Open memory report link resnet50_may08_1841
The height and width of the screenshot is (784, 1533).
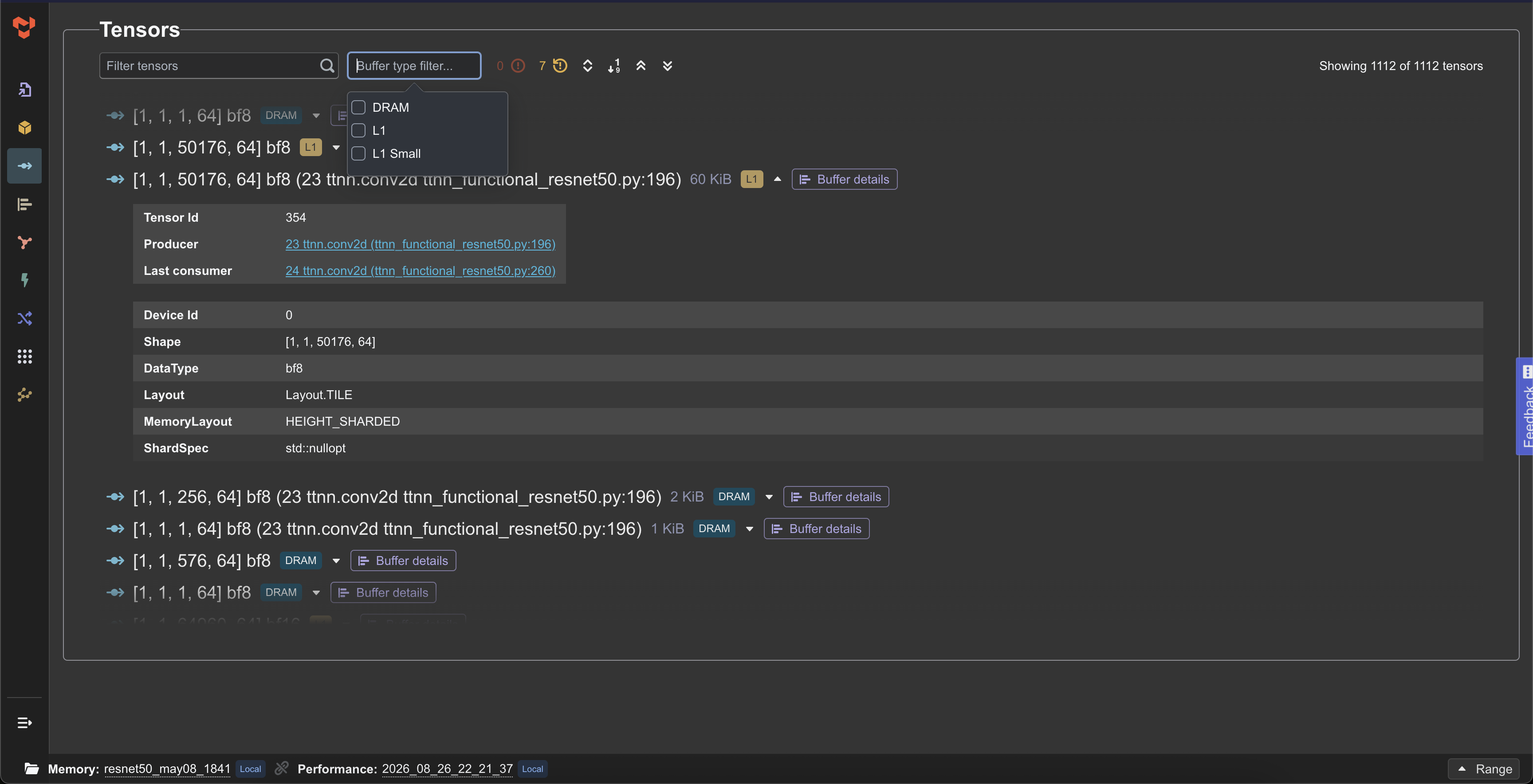point(167,768)
